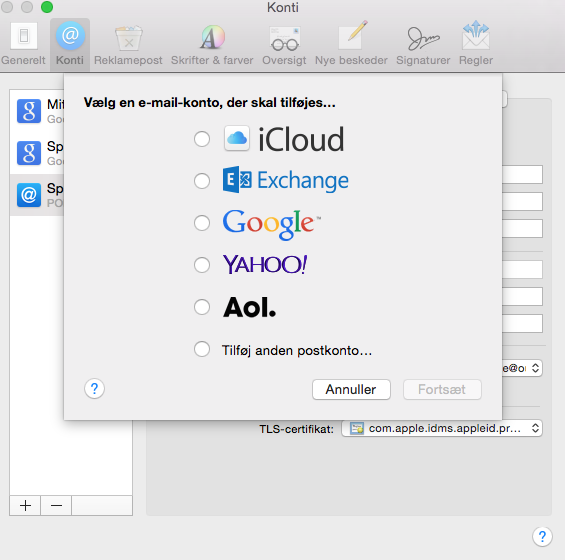This screenshot has height=560, width=565.
Task: Click the Fortsæt button
Action: [x=442, y=390]
